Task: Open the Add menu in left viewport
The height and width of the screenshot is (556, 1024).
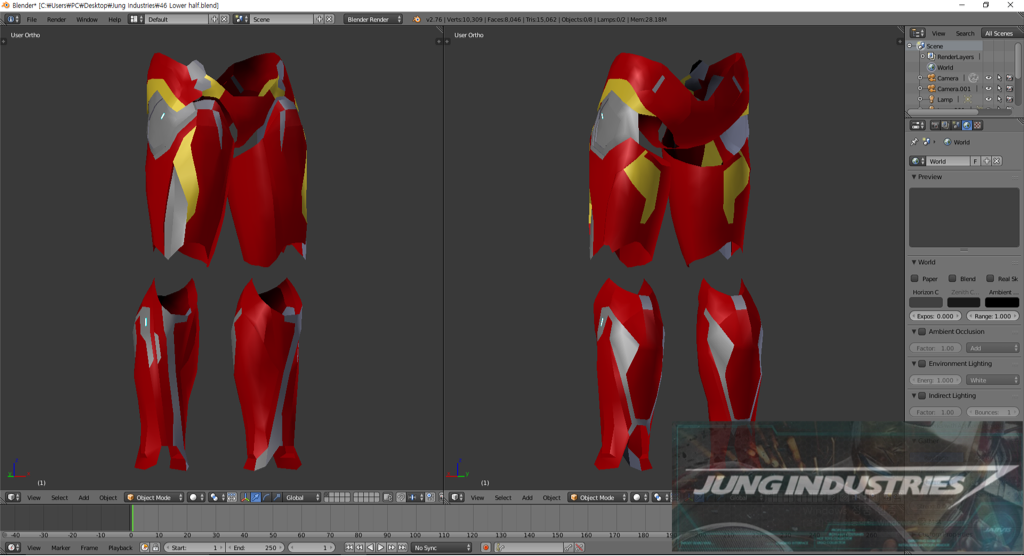Action: (x=84, y=497)
